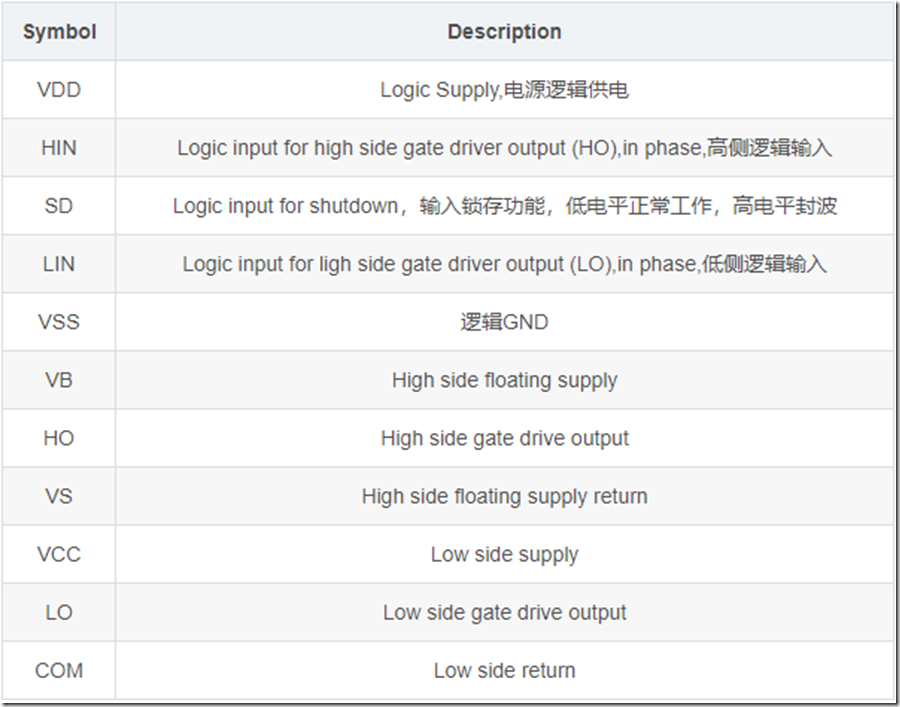Select the VSS symbol cell
Viewport: 900px width, 707px height.
pos(59,322)
